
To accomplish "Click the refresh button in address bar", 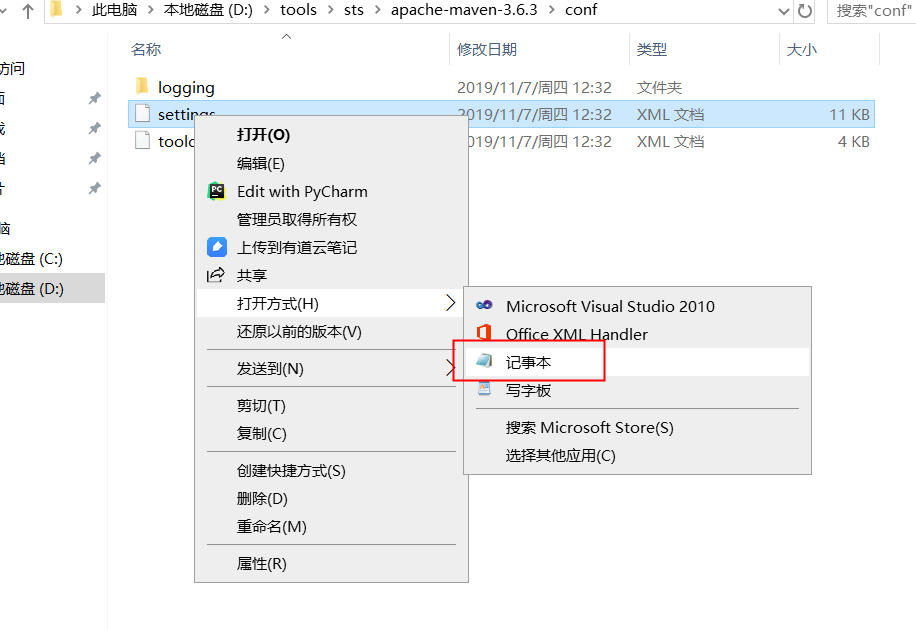I will click(x=804, y=11).
